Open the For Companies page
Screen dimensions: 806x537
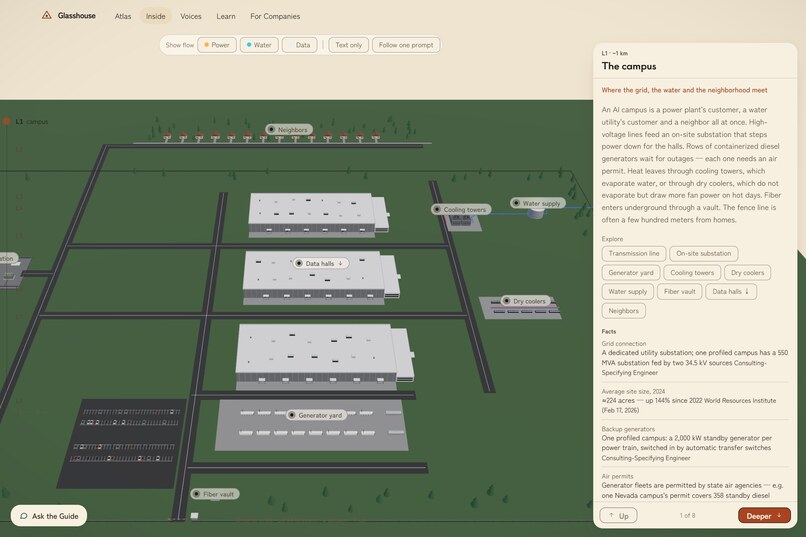pos(275,16)
